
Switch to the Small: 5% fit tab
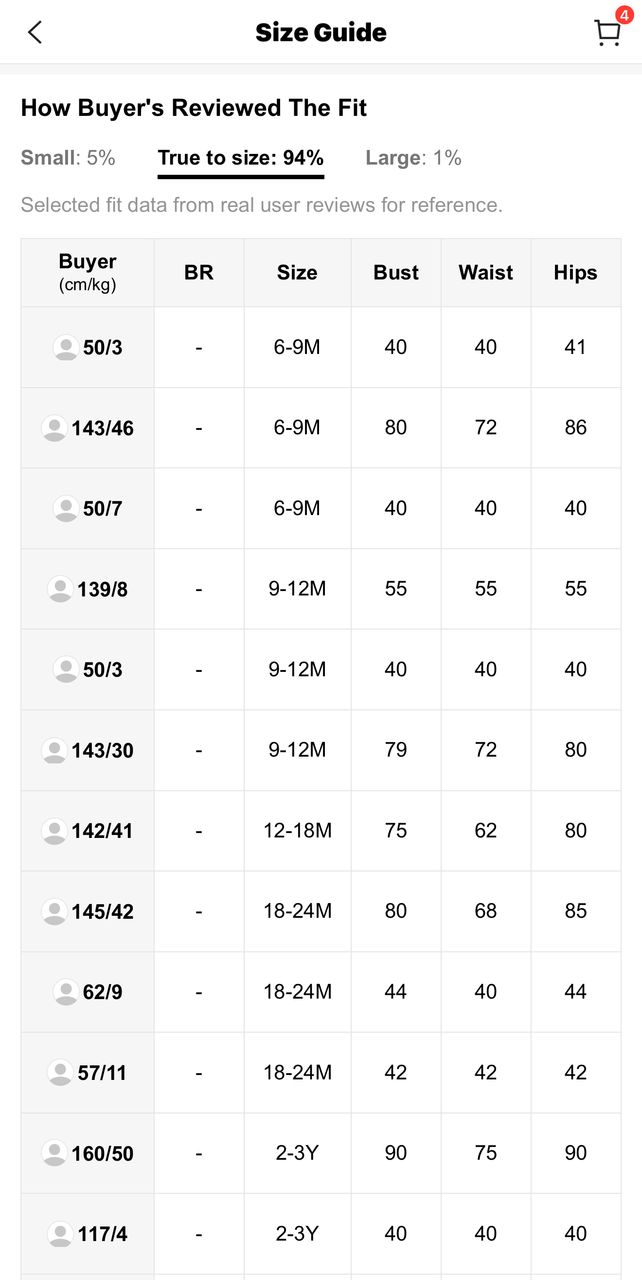click(68, 158)
